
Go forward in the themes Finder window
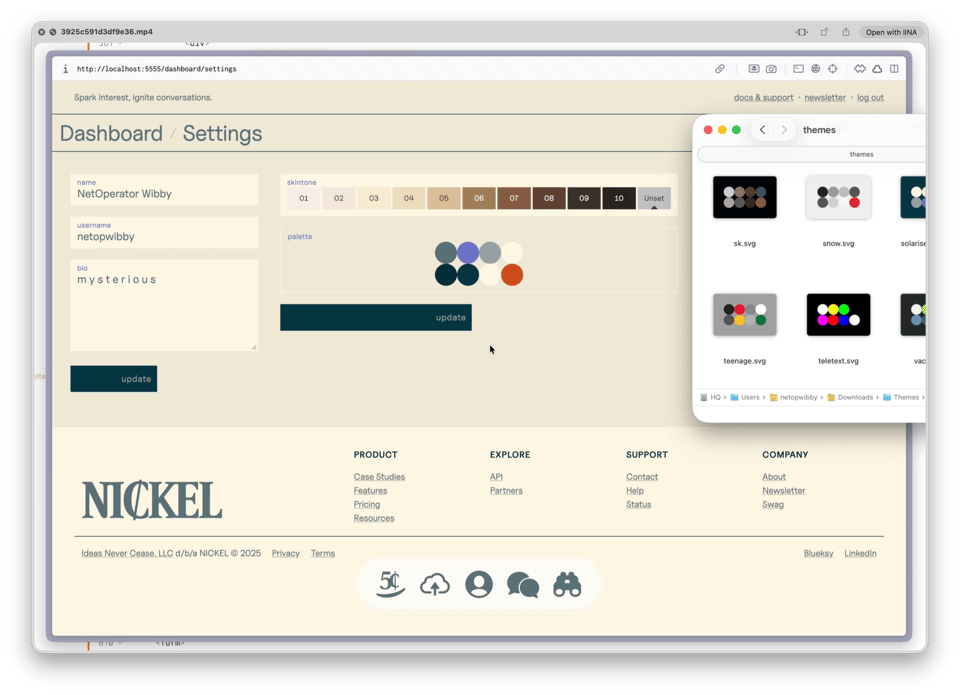pos(784,130)
